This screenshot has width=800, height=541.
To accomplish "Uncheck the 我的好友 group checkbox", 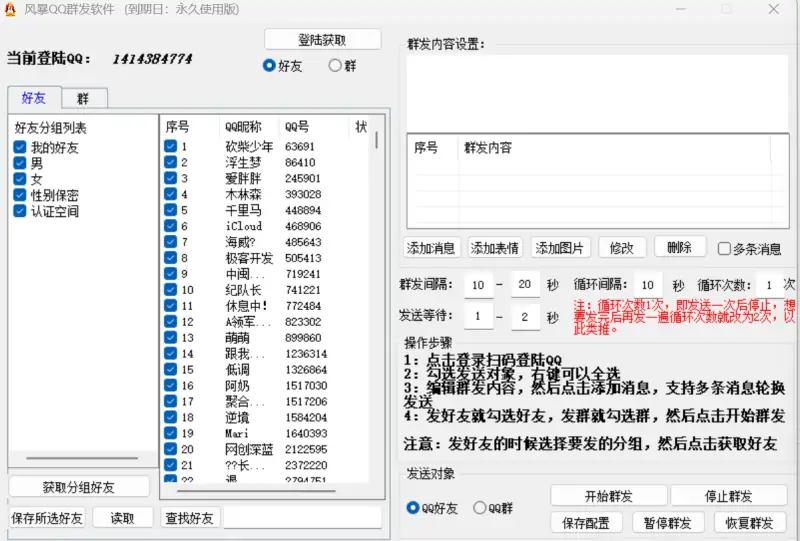I will click(20, 148).
